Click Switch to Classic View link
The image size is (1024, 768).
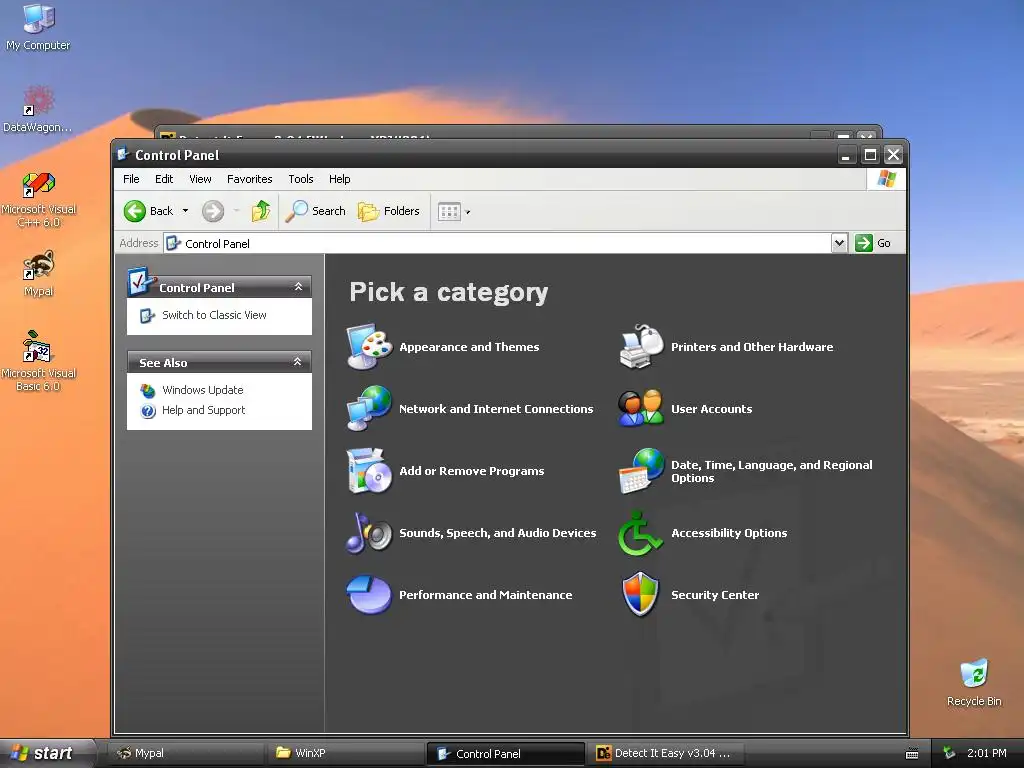pyautogui.click(x=214, y=315)
